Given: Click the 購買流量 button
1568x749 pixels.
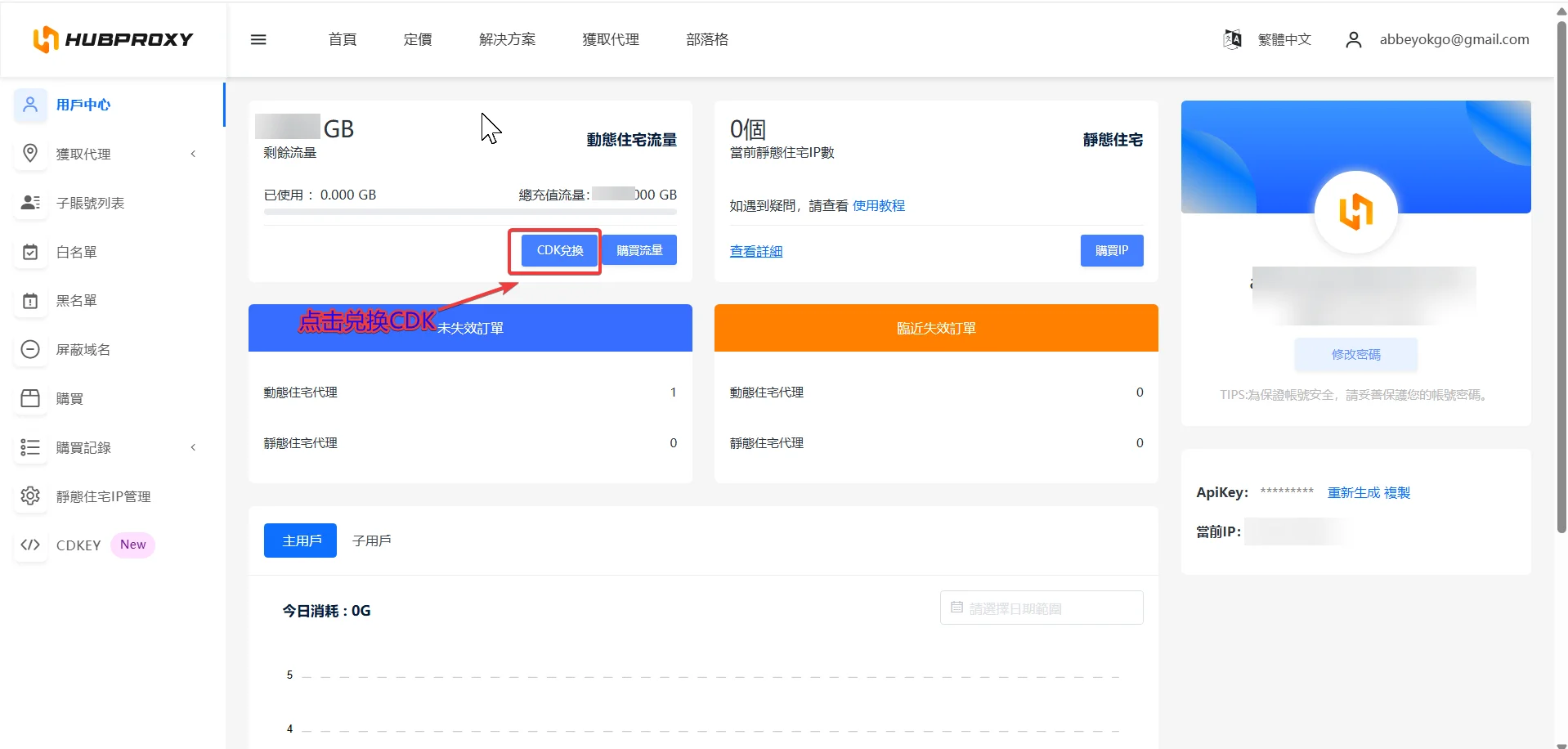Looking at the screenshot, I should (639, 250).
